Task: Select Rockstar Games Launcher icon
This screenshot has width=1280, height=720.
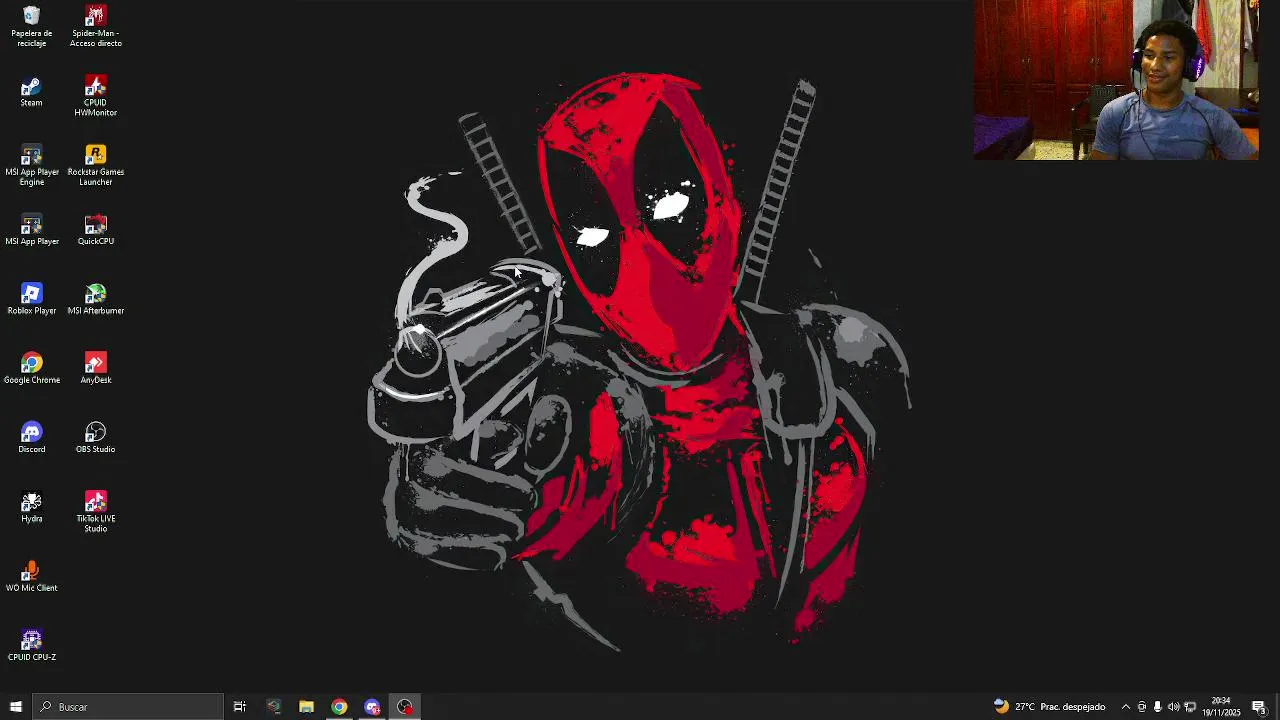Action: (x=95, y=165)
